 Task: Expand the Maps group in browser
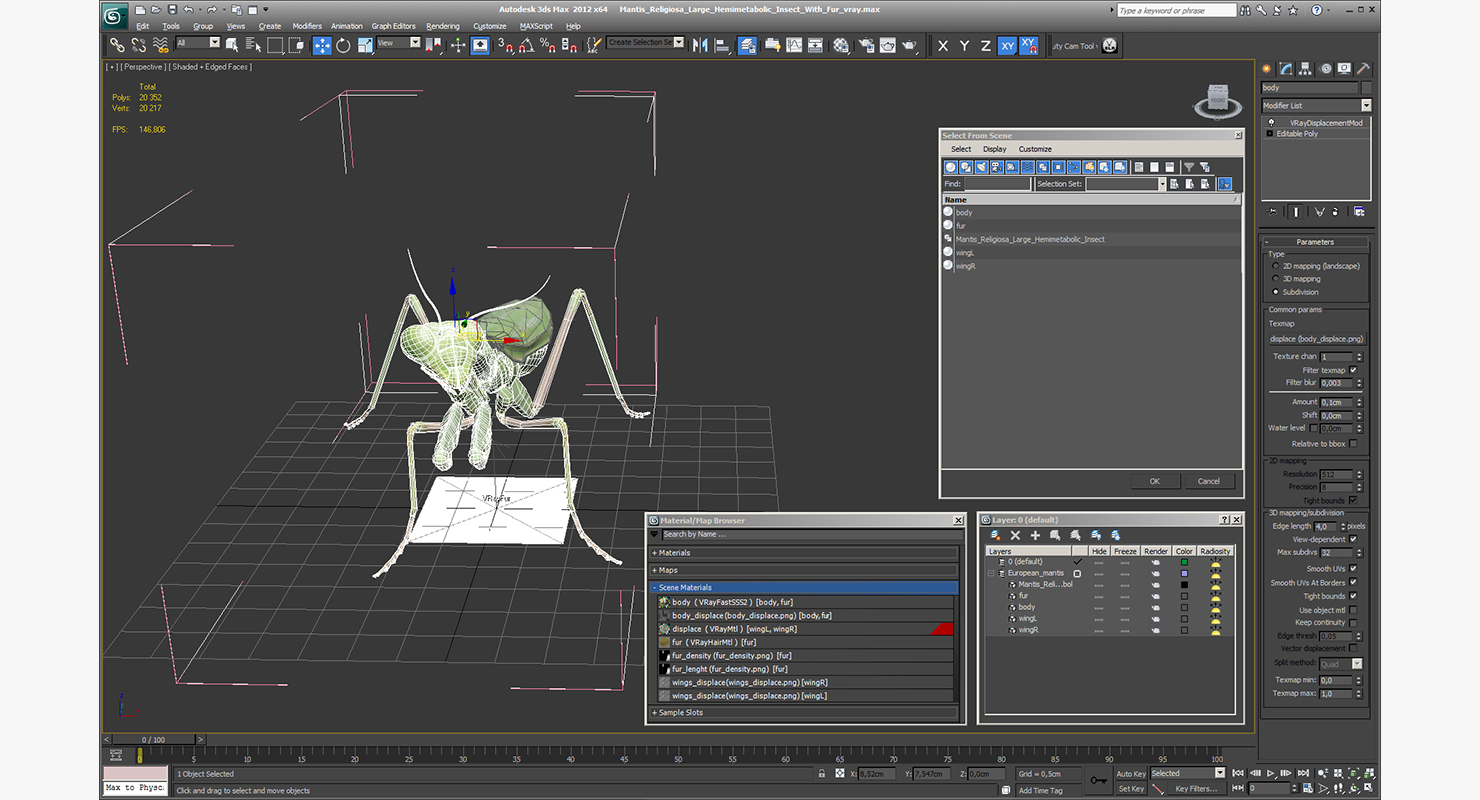(804, 570)
